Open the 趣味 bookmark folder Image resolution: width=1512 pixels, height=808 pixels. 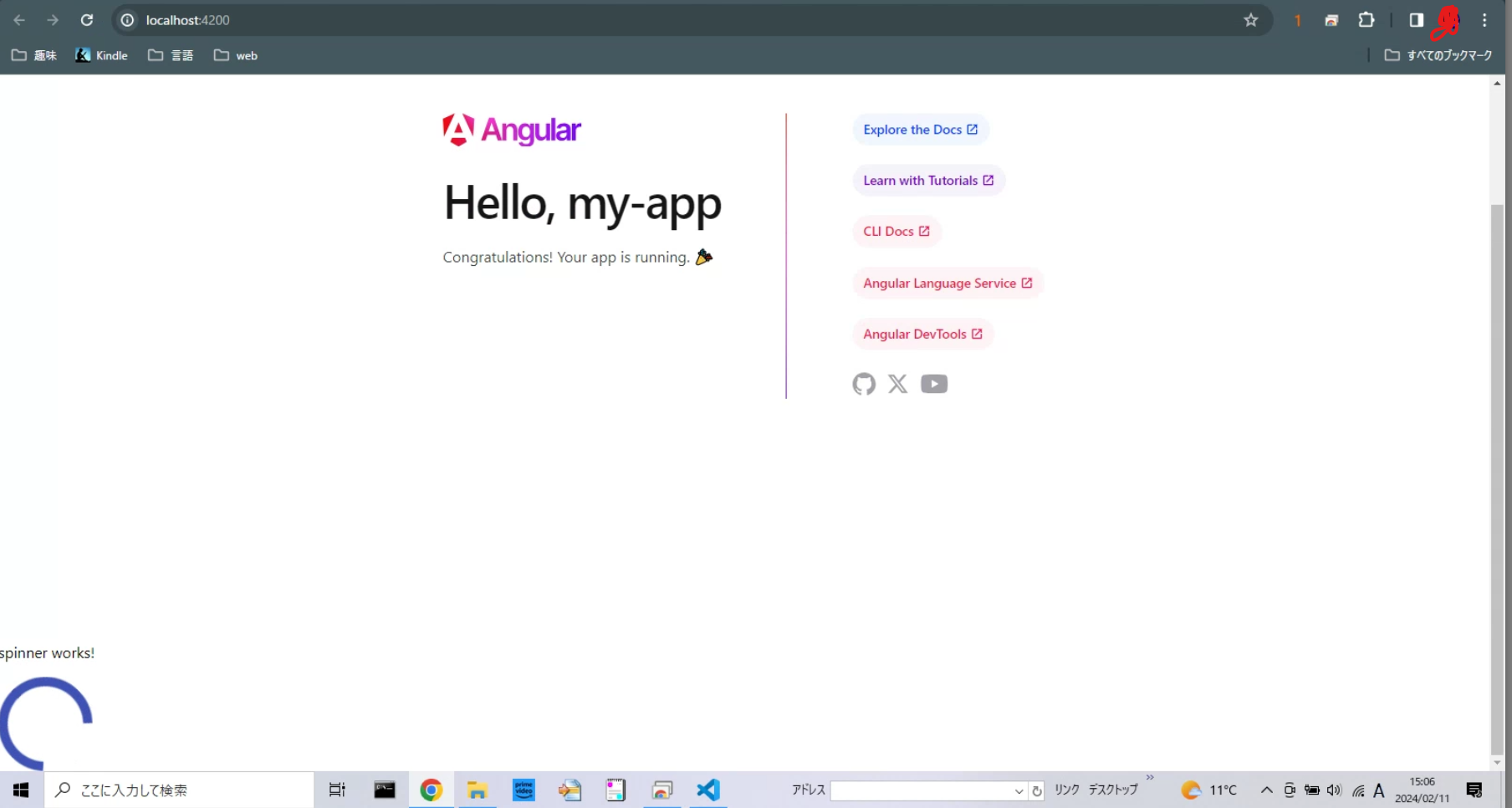tap(34, 55)
